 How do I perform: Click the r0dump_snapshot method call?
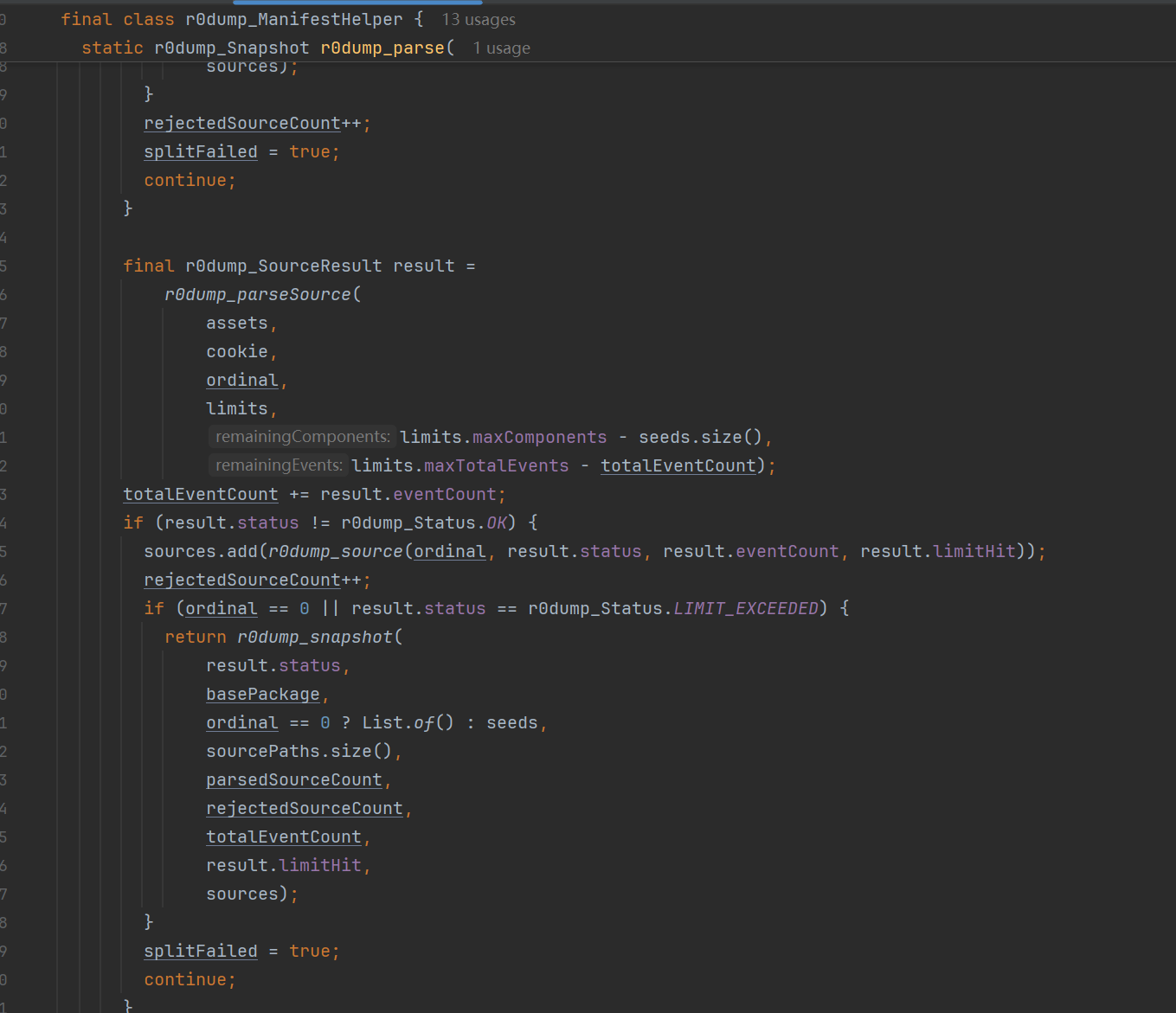click(315, 637)
